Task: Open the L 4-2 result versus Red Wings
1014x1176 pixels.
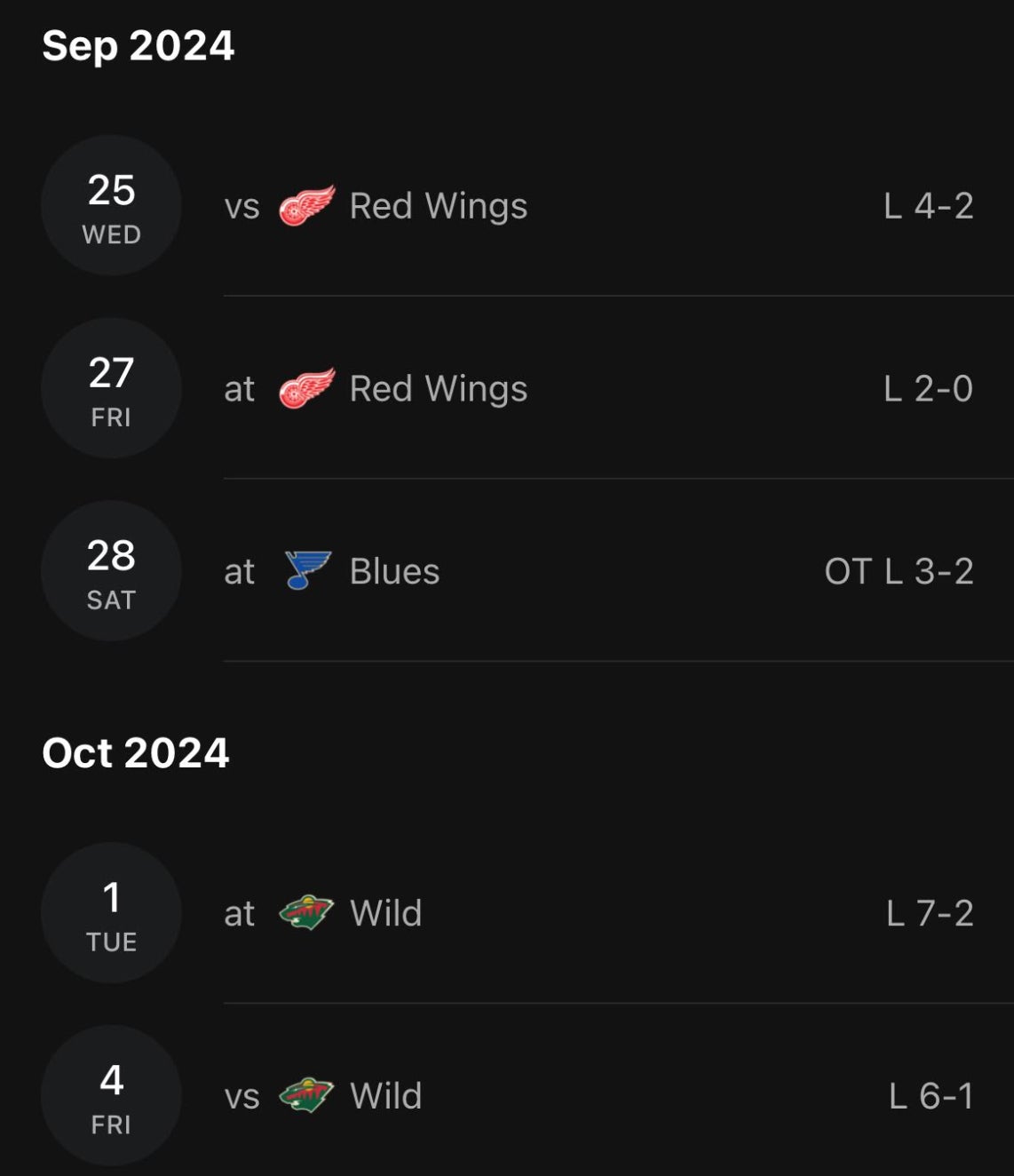Action: coord(928,206)
